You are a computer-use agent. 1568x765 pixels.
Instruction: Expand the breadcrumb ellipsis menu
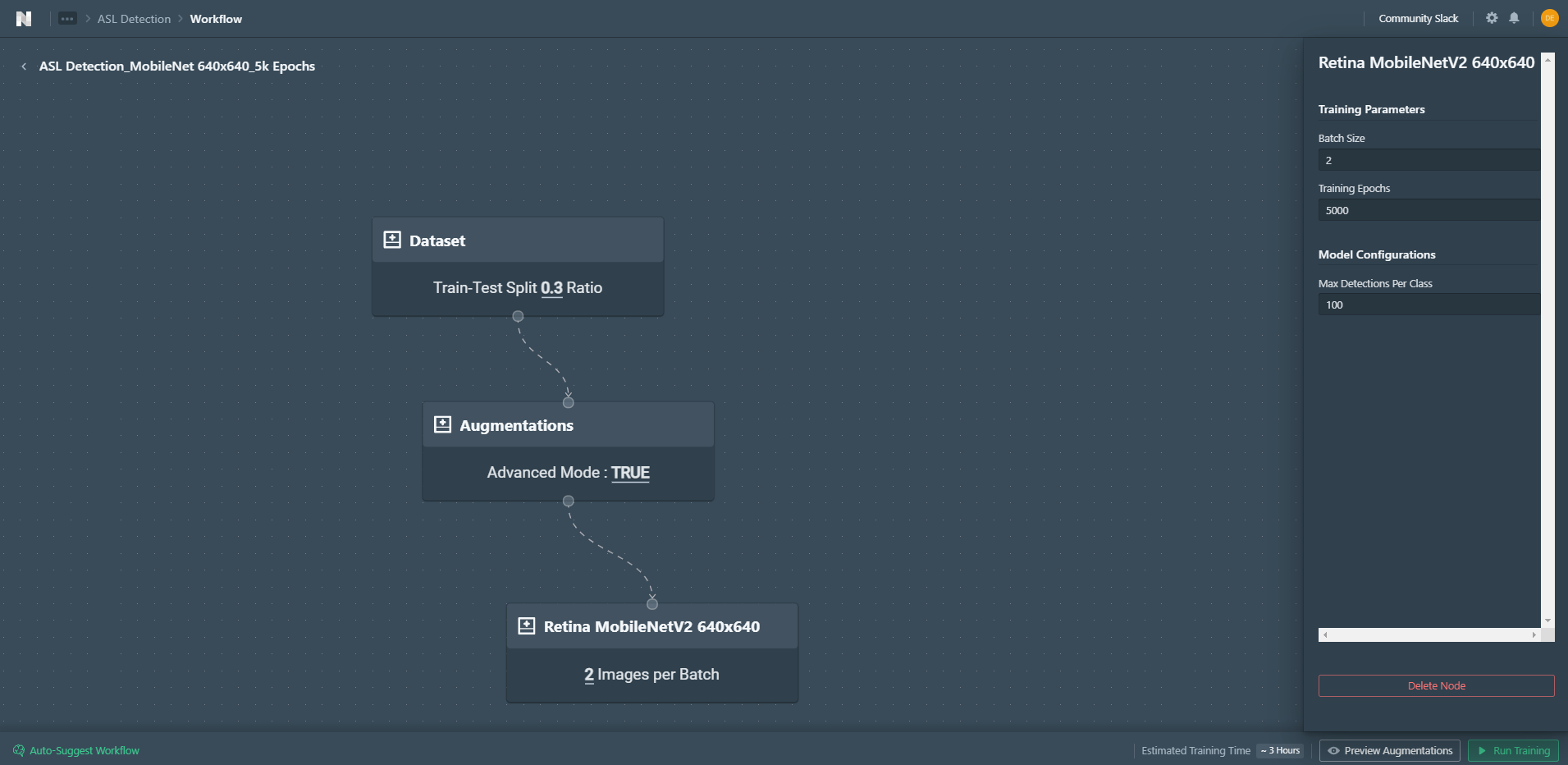coord(67,18)
